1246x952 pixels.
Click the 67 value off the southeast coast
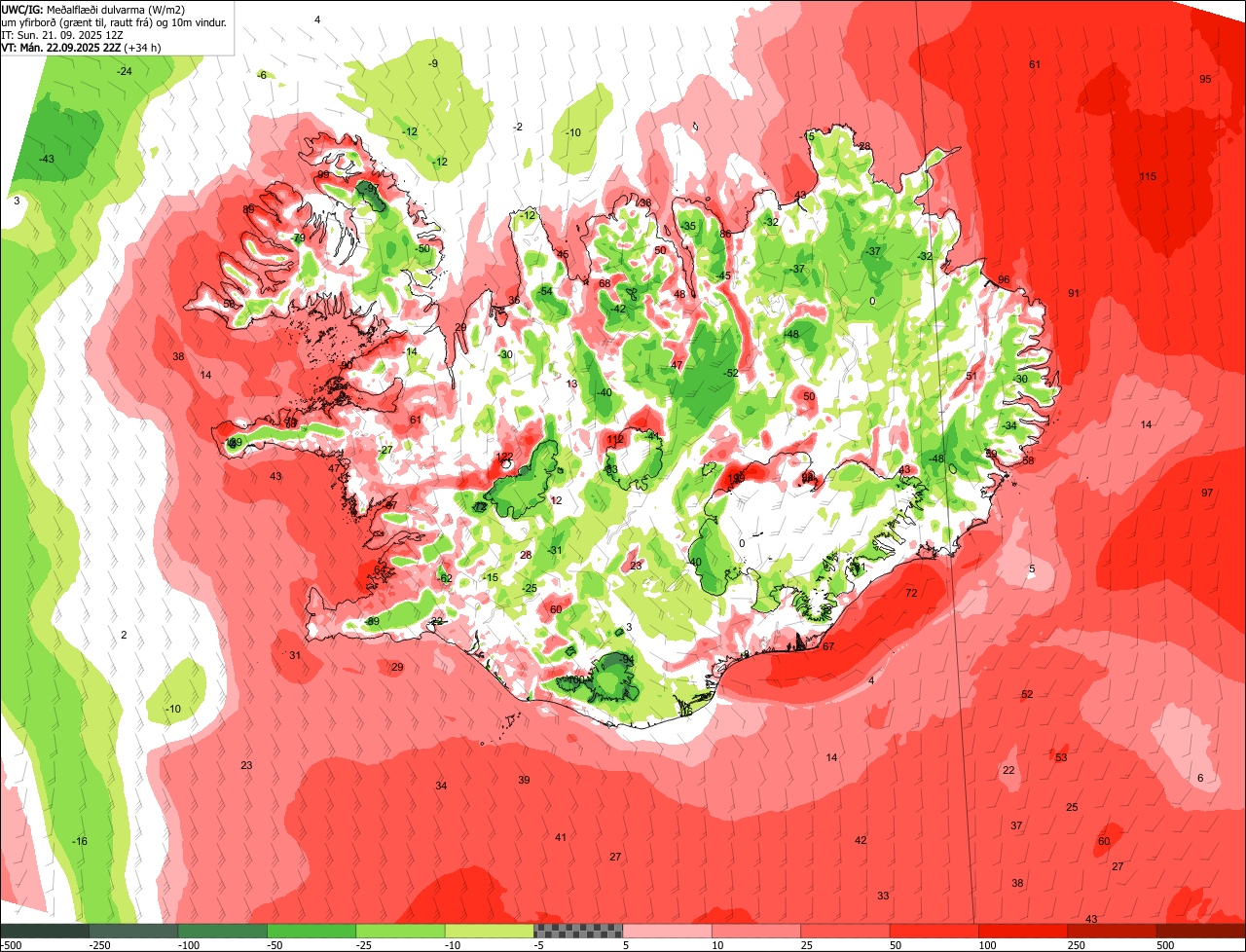828,646
